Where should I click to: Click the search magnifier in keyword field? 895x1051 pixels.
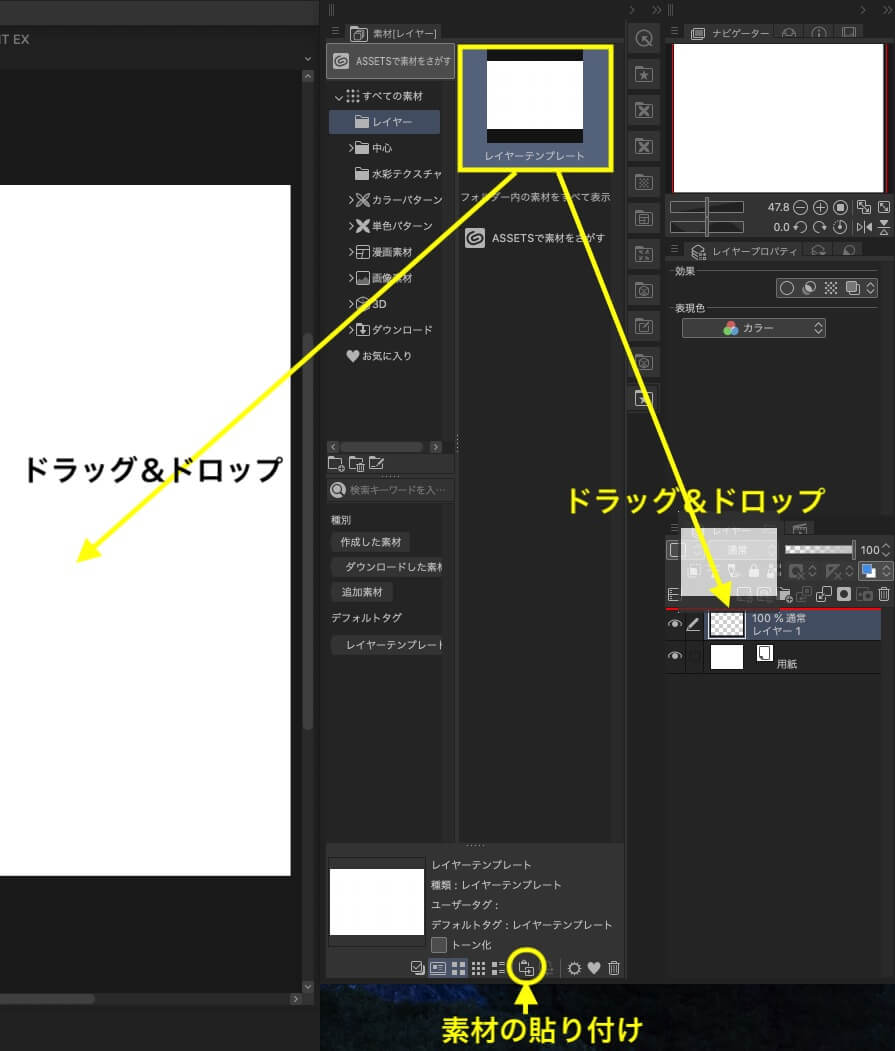[340, 489]
